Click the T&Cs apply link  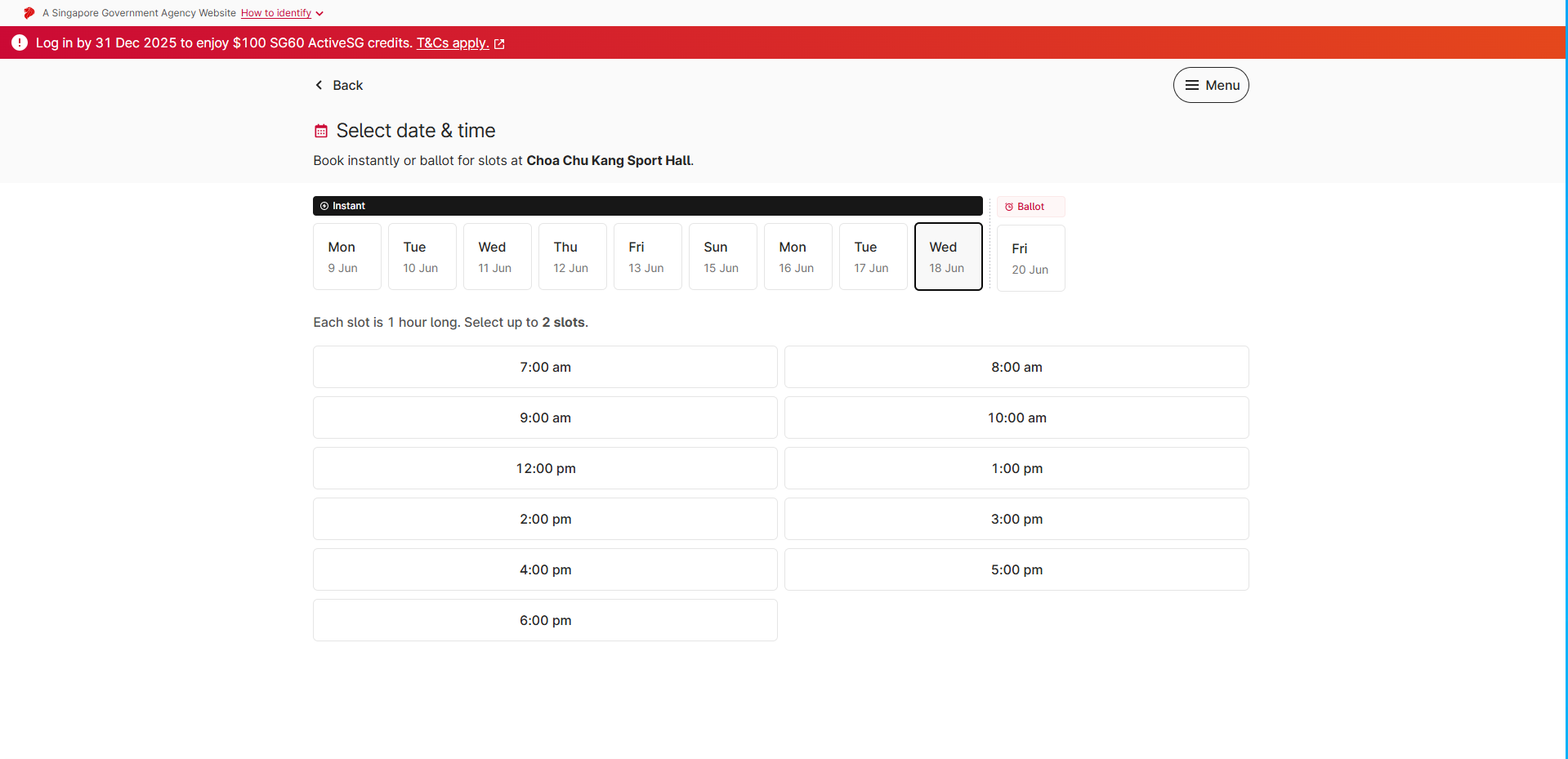pyautogui.click(x=453, y=43)
